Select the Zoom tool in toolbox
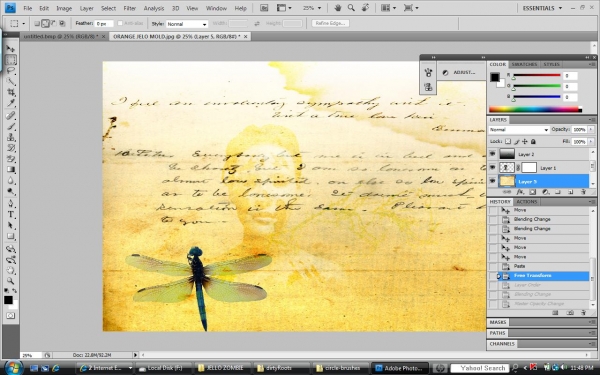 [11, 280]
